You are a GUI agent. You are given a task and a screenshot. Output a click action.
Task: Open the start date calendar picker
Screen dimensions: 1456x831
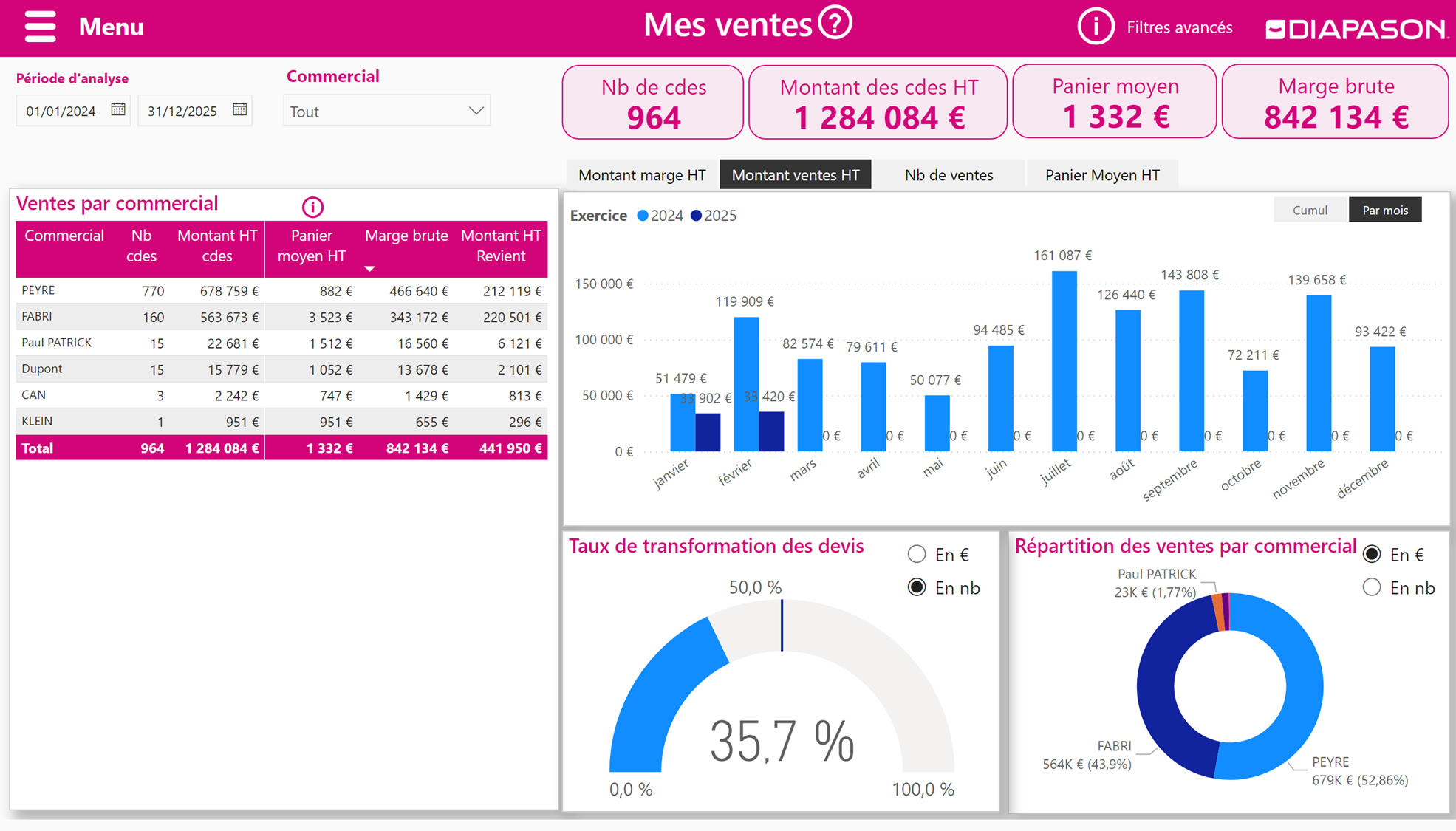click(x=118, y=109)
